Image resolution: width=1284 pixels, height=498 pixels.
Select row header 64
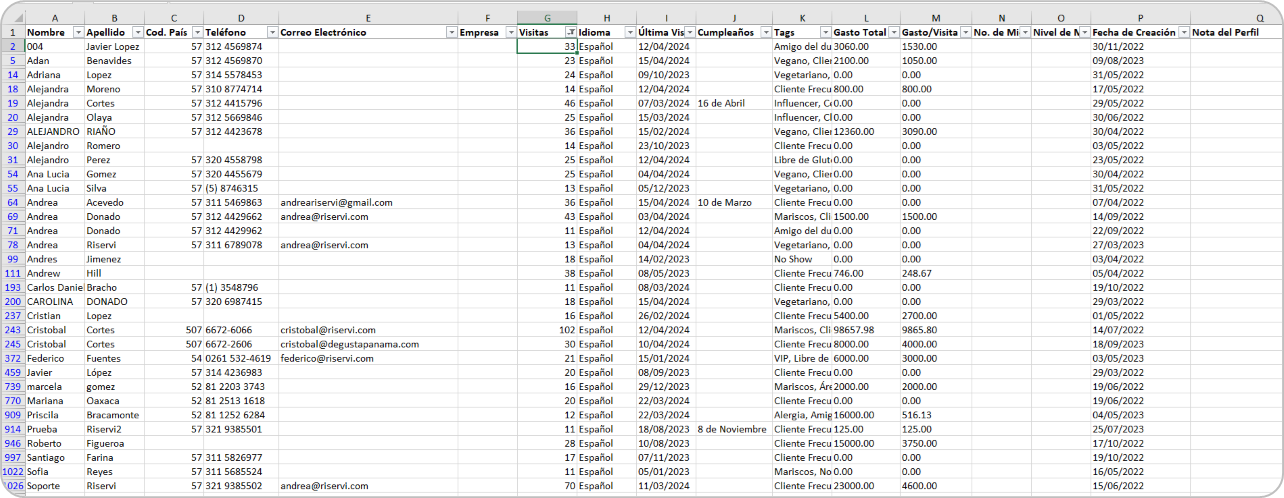13,202
